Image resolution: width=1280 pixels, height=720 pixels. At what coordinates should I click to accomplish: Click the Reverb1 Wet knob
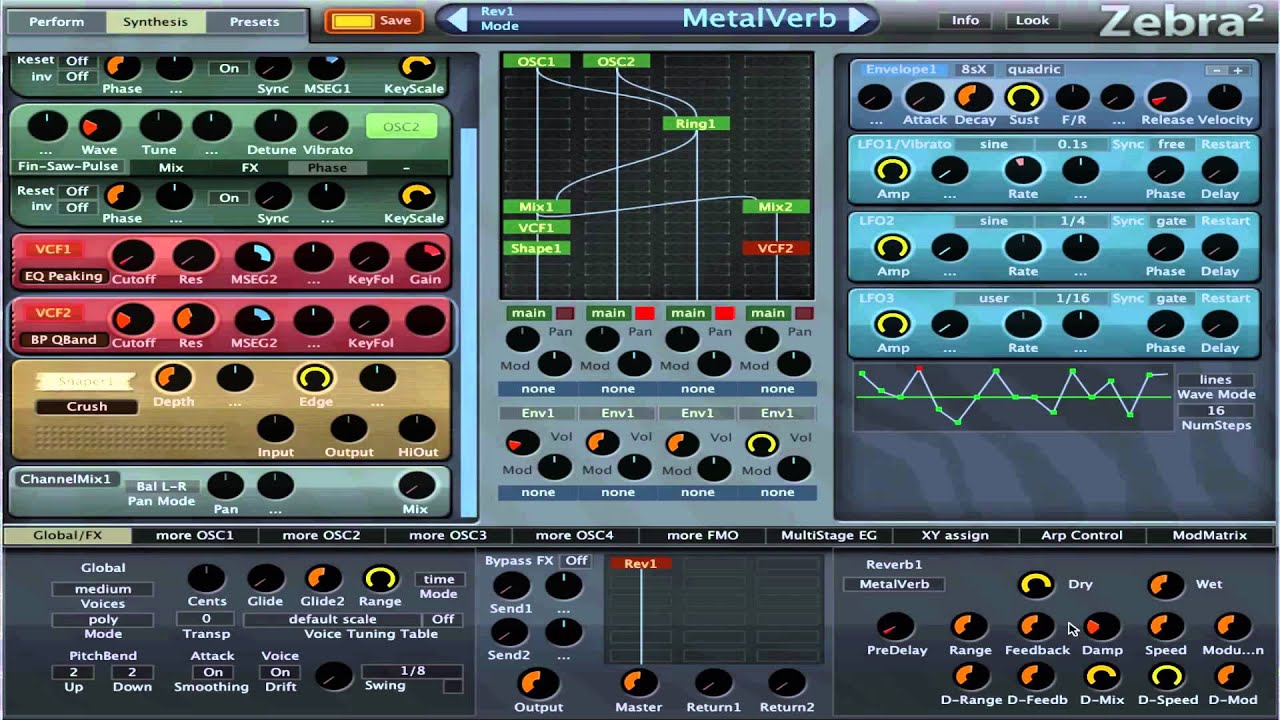point(1165,584)
